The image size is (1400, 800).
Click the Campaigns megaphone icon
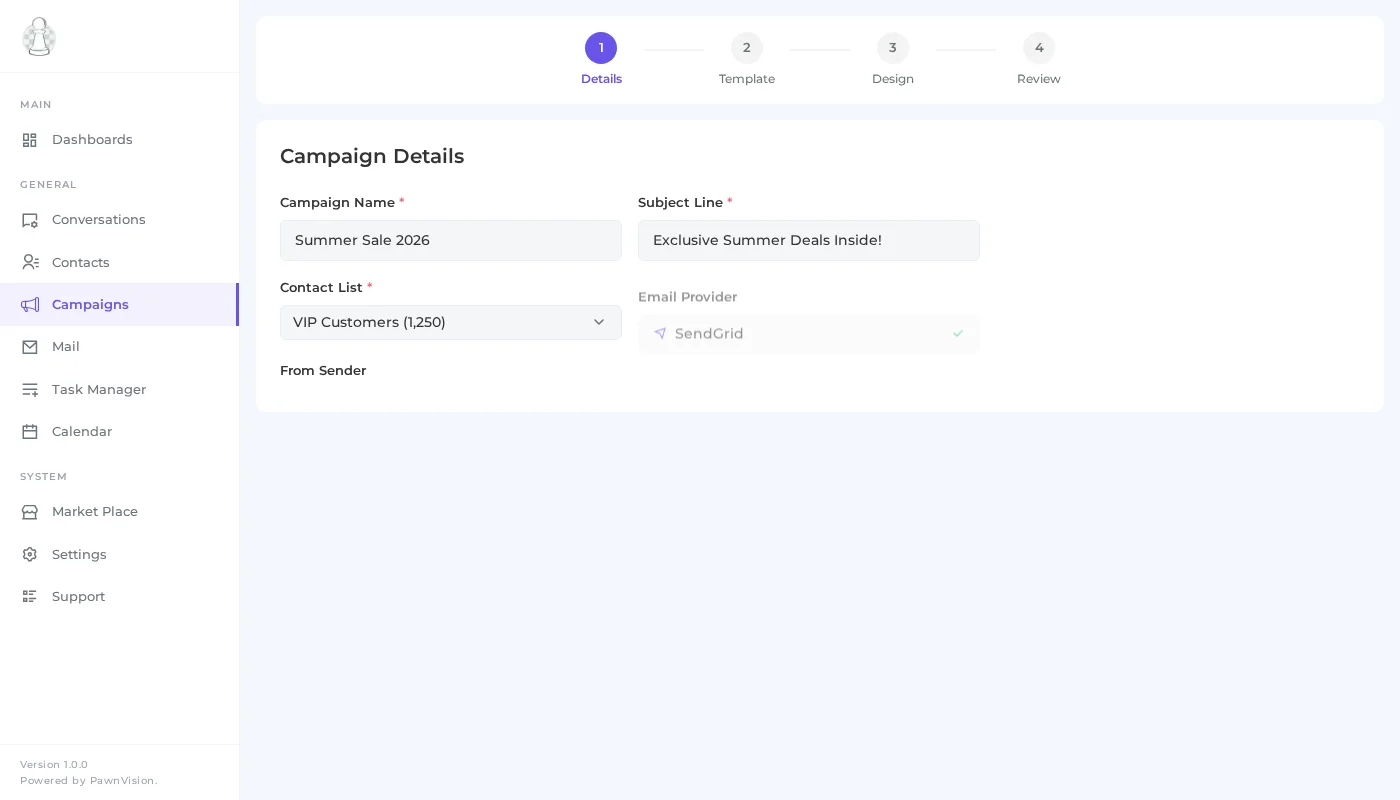30,304
